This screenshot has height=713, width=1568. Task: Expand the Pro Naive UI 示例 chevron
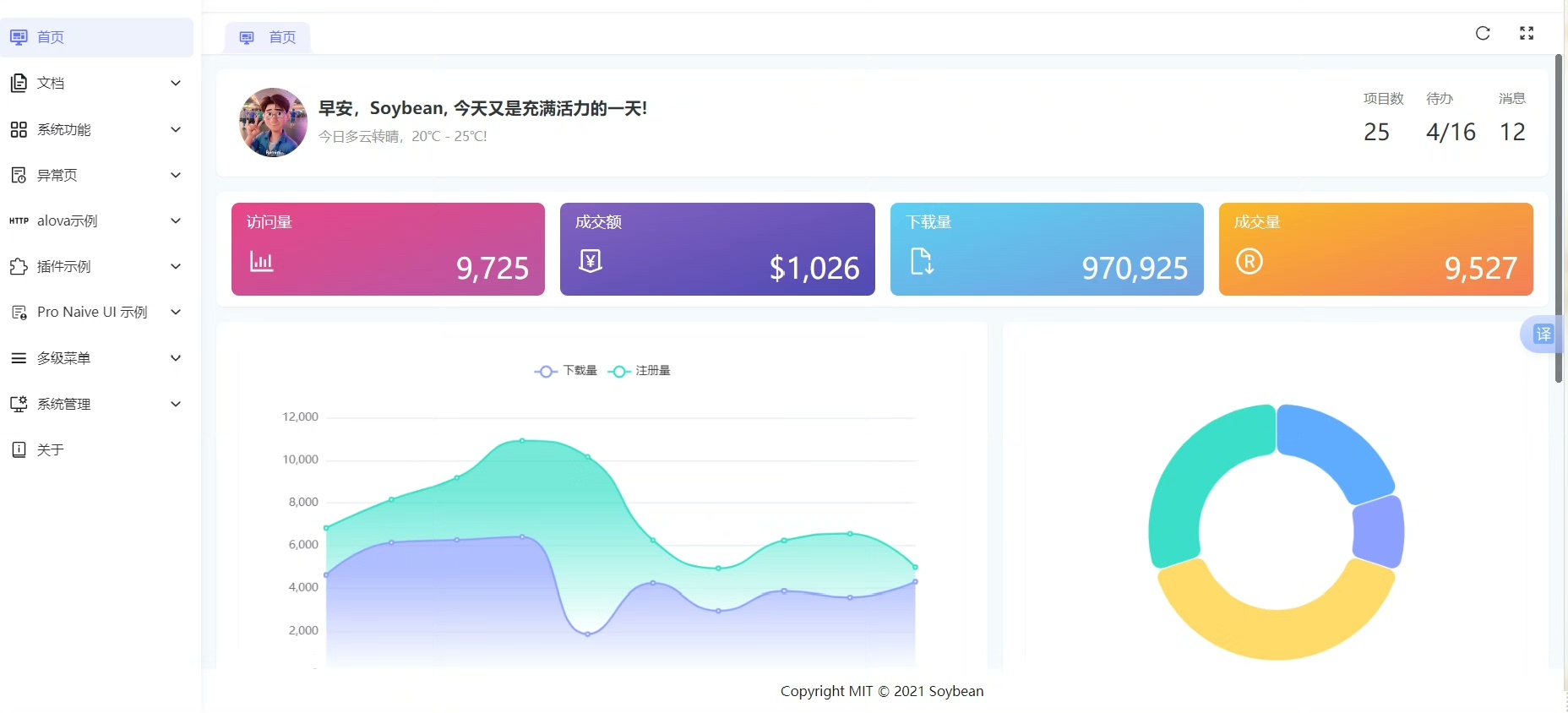pos(176,313)
